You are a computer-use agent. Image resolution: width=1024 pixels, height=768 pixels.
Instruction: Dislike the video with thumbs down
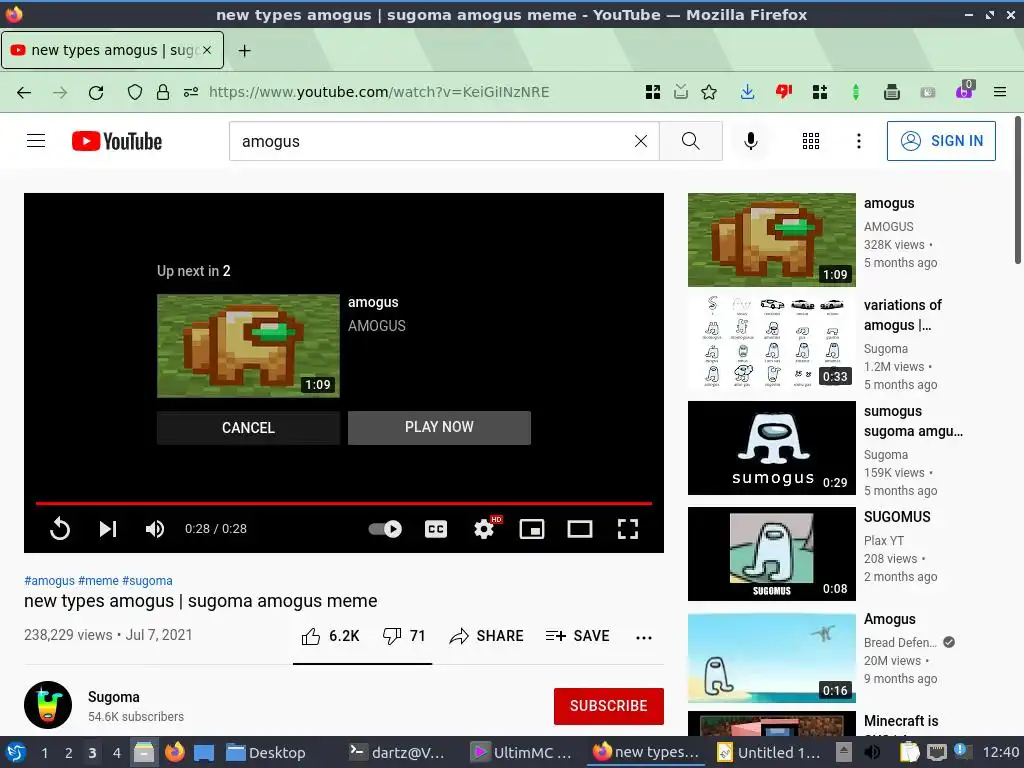click(404, 636)
